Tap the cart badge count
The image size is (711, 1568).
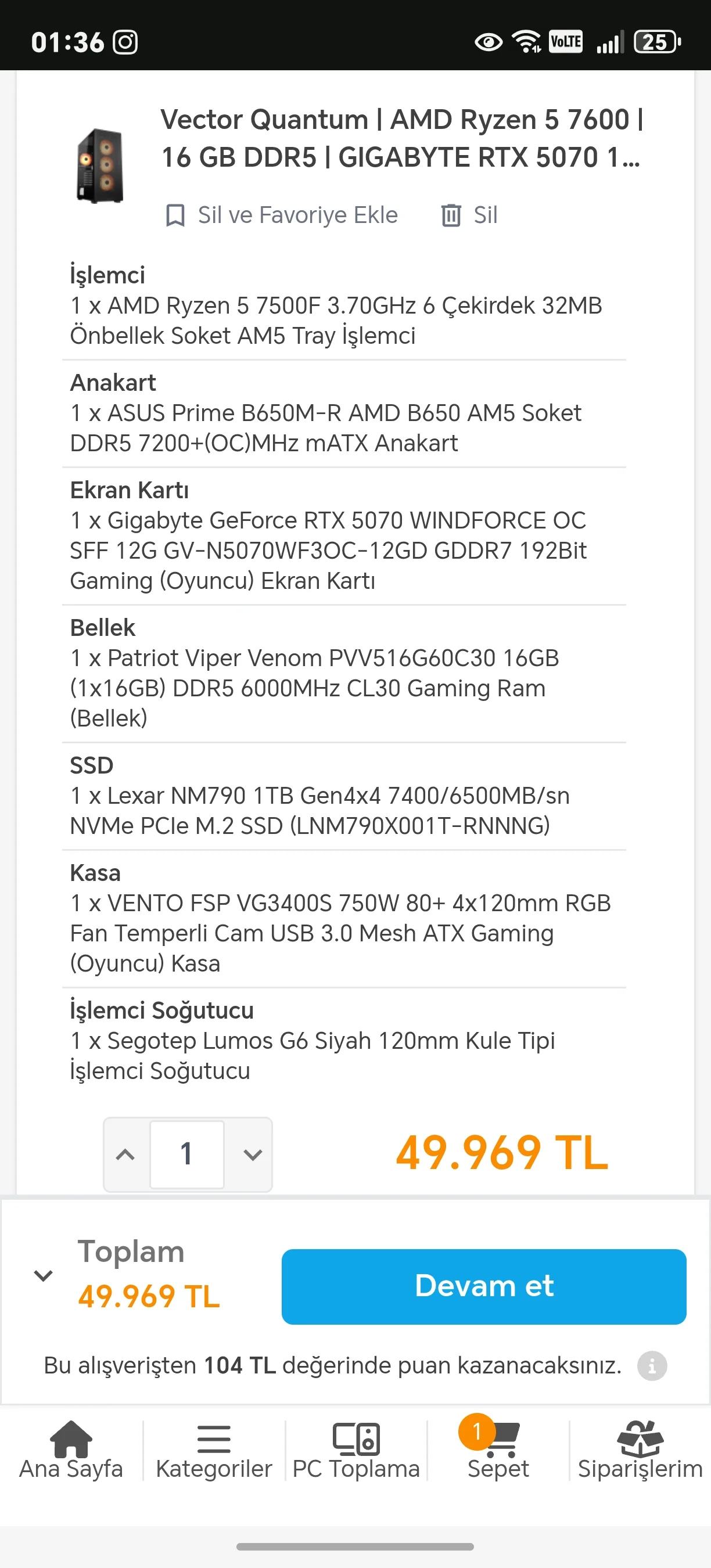tap(477, 1432)
